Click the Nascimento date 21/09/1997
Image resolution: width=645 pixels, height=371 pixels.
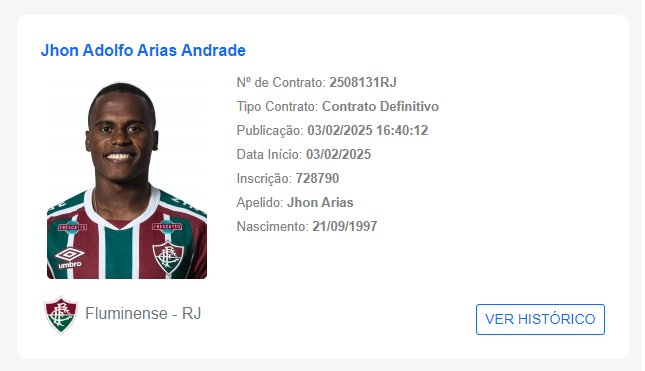[345, 226]
